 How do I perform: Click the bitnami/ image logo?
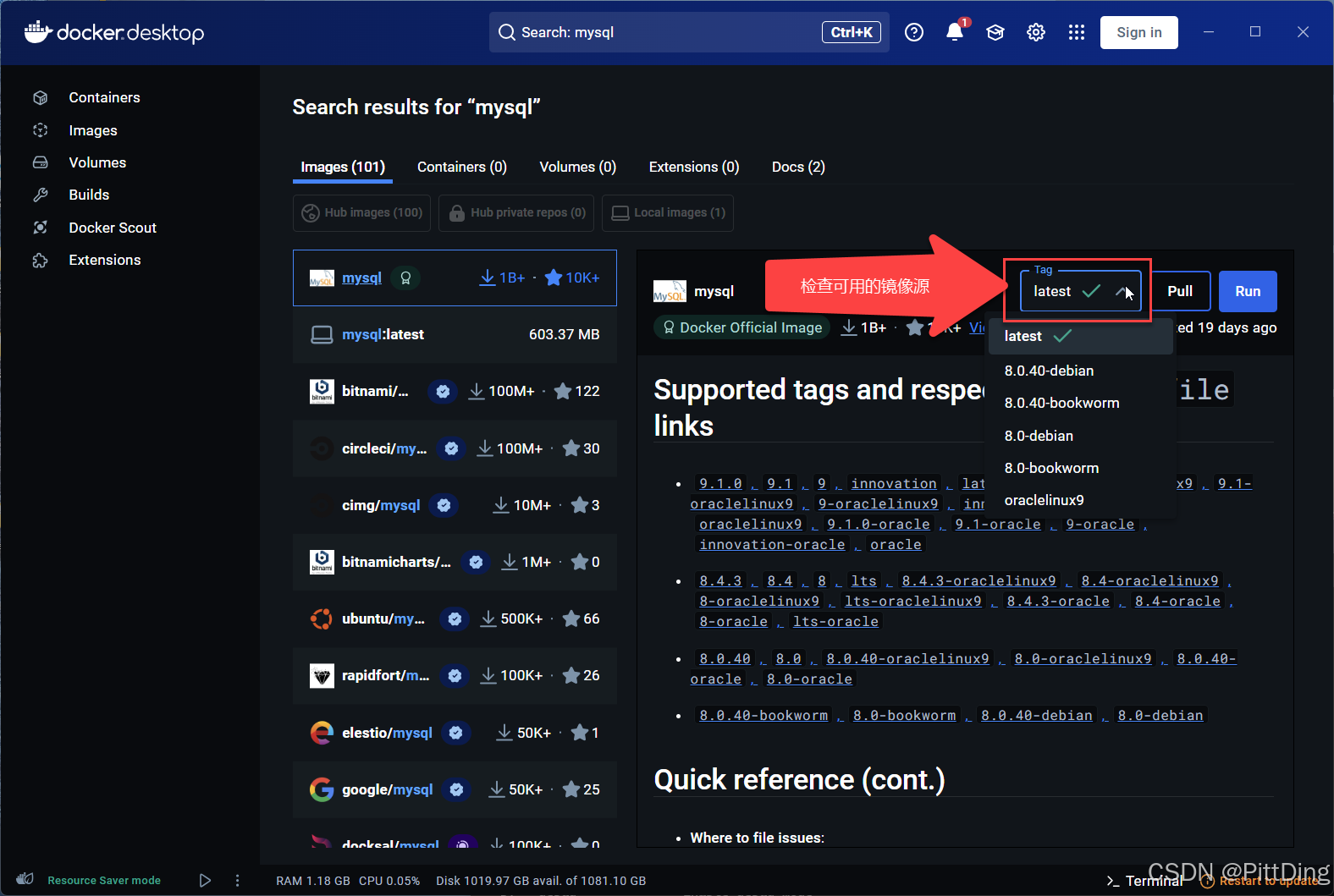click(x=322, y=391)
